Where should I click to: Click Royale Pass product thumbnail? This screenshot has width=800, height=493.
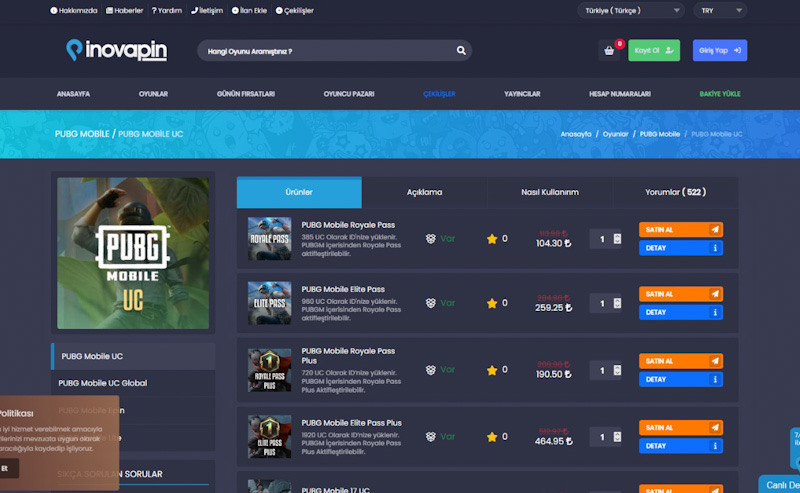[269, 239]
